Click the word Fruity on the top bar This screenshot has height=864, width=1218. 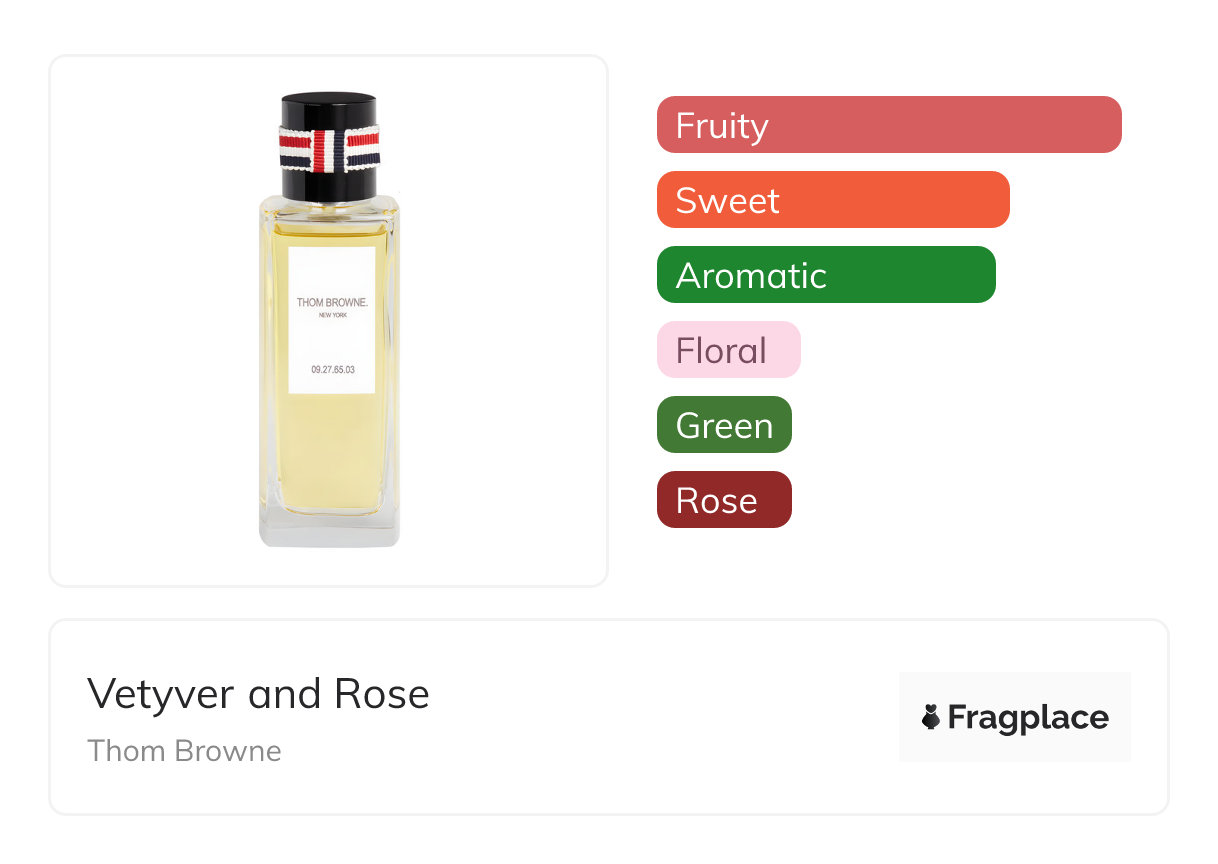coord(722,126)
